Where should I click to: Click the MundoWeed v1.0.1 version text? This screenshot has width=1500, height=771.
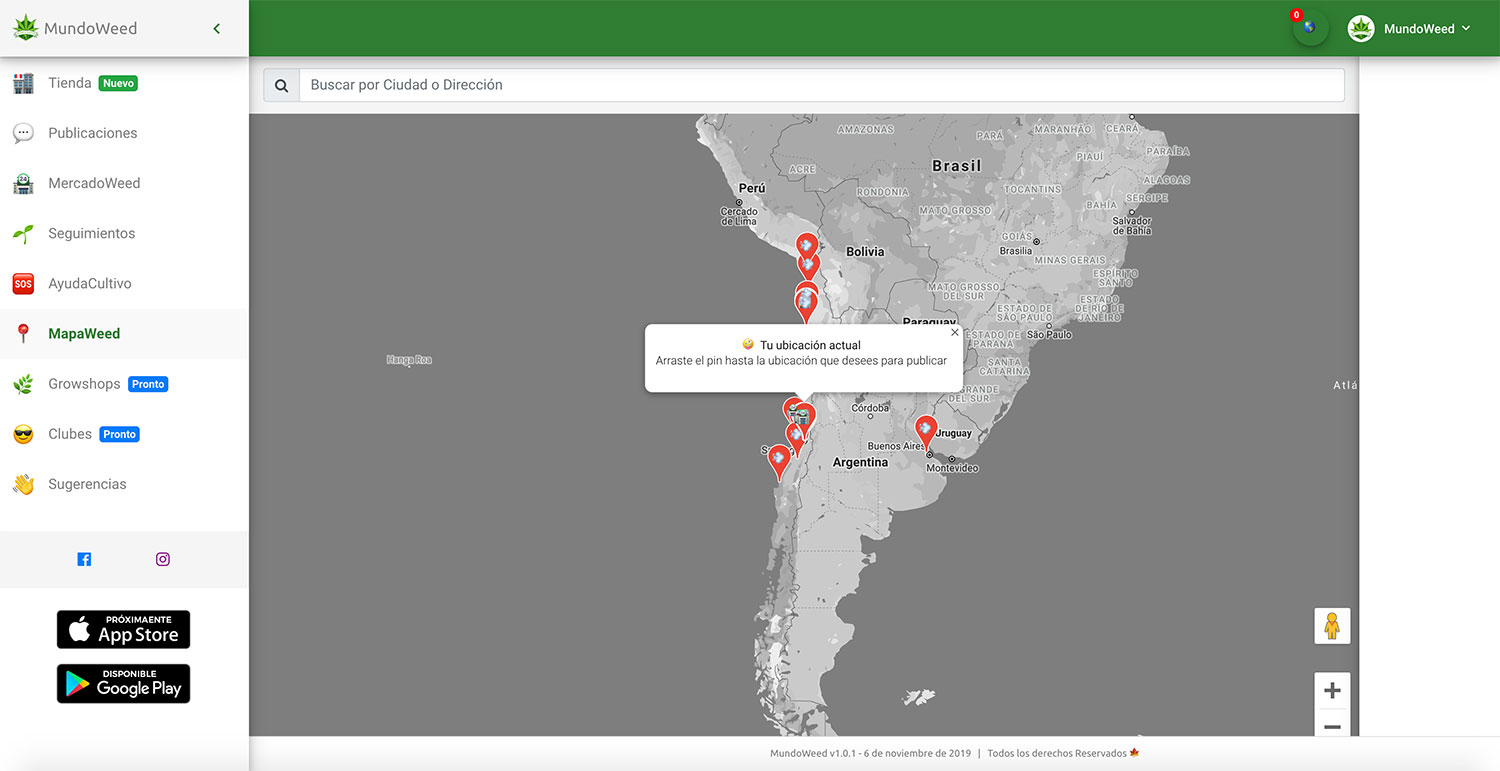click(870, 753)
